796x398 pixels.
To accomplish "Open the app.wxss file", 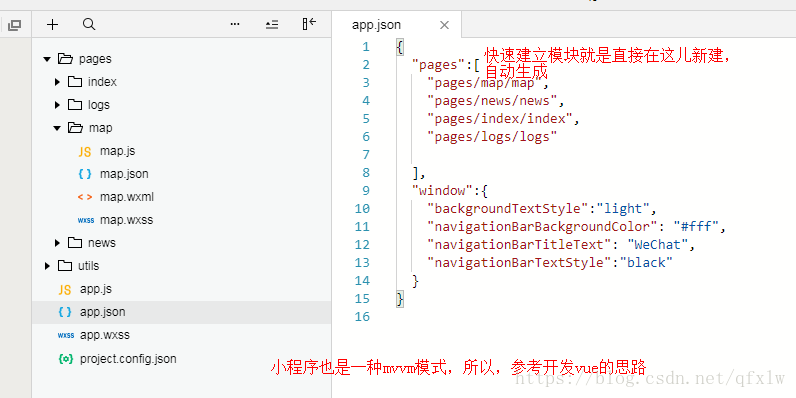I will [105, 336].
